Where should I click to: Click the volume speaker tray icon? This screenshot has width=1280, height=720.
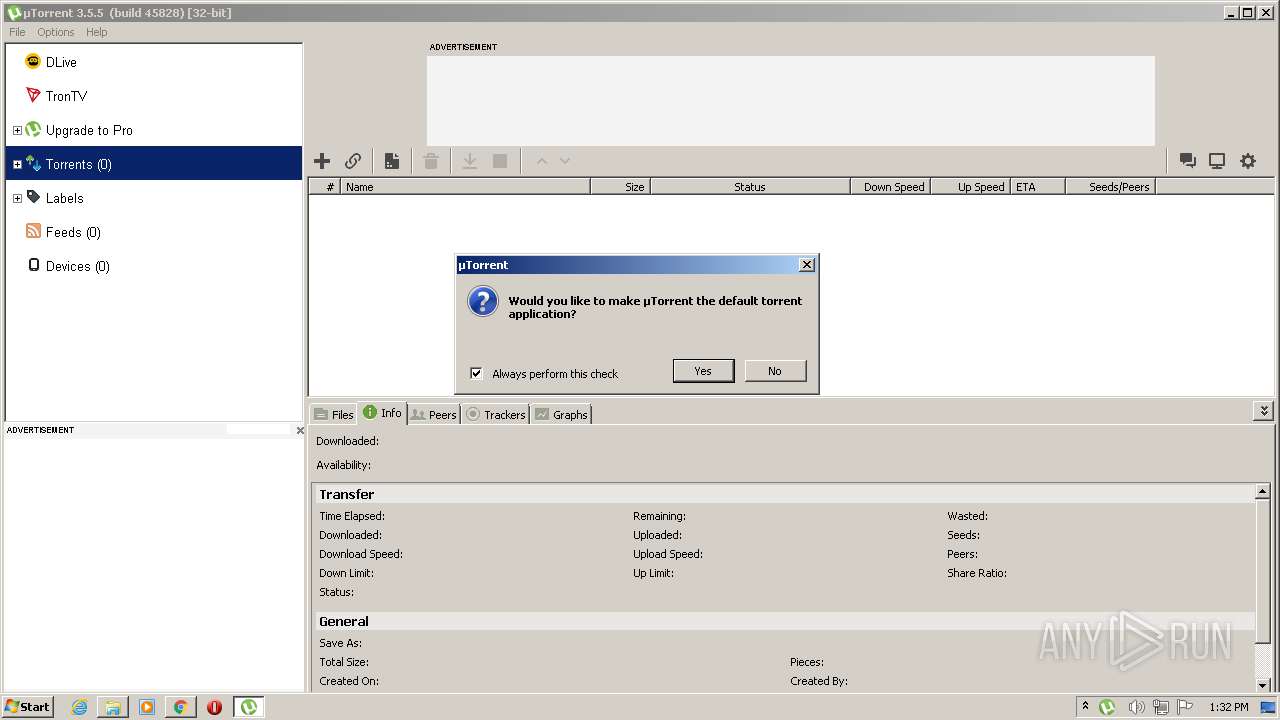1136,707
